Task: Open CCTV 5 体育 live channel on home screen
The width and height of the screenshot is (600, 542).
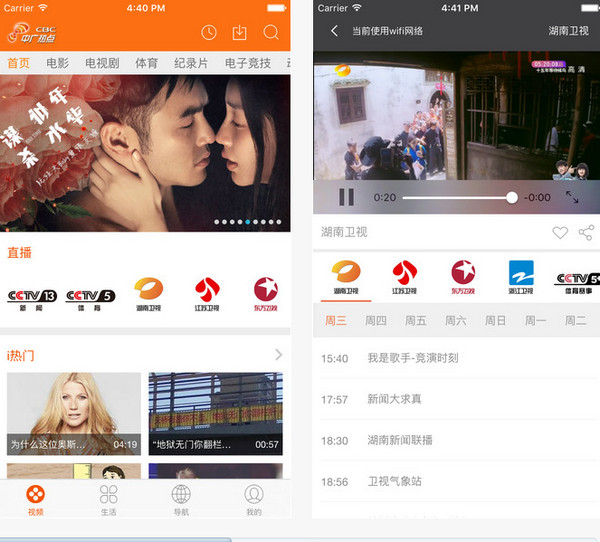Action: tap(90, 300)
